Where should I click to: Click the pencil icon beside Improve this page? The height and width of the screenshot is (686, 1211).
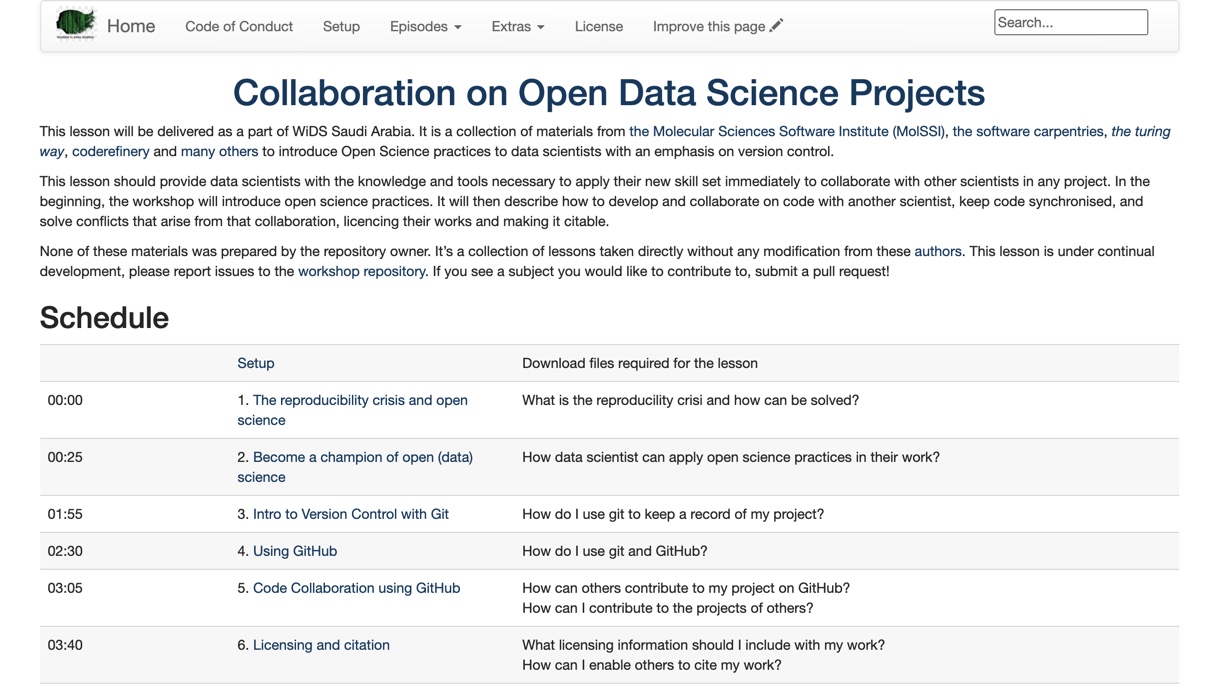tap(777, 25)
